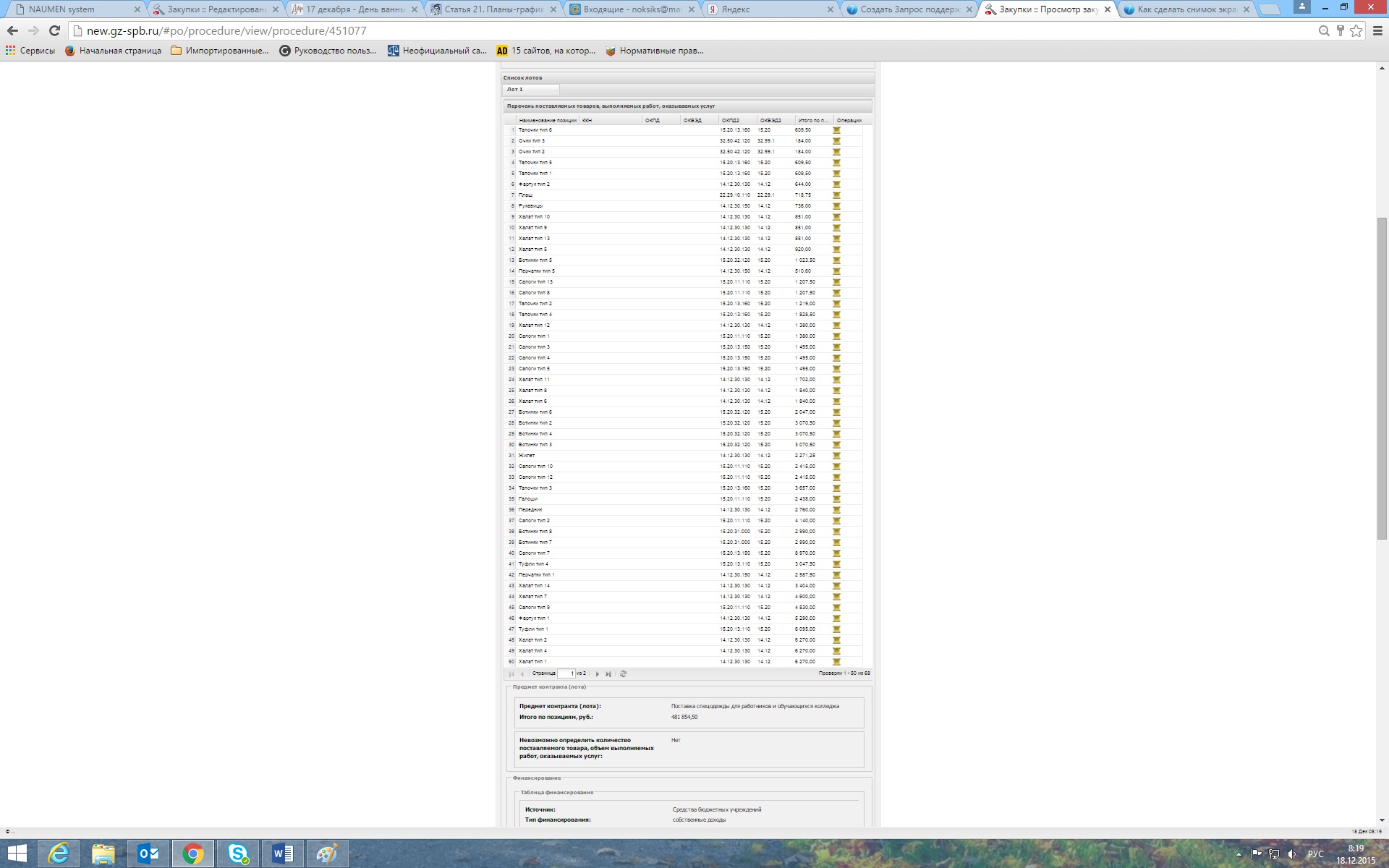Close the Закупки :: Просмотр browser tab
Image resolution: width=1389 pixels, height=868 pixels.
click(1107, 9)
